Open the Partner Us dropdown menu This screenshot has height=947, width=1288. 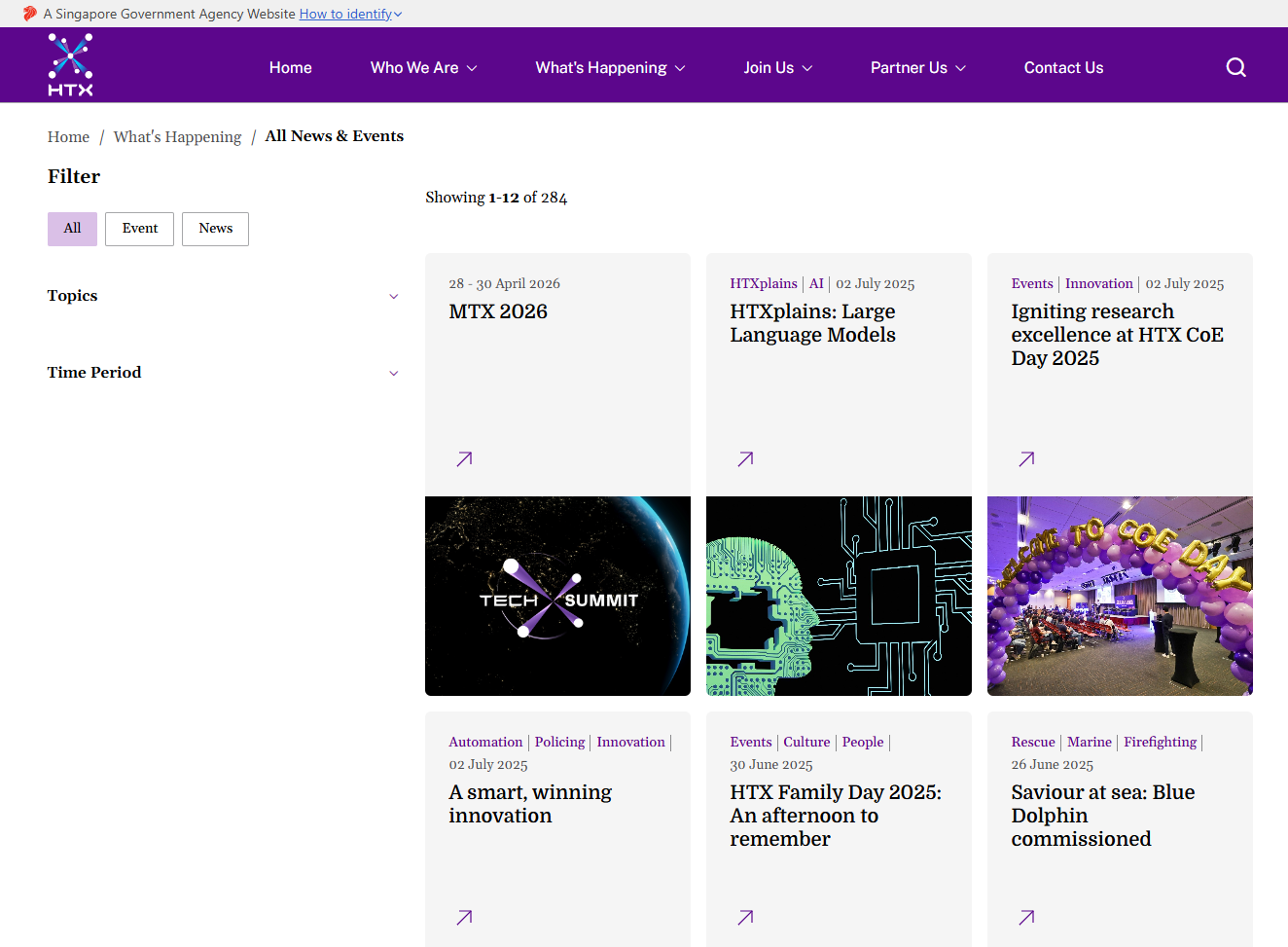click(x=918, y=67)
